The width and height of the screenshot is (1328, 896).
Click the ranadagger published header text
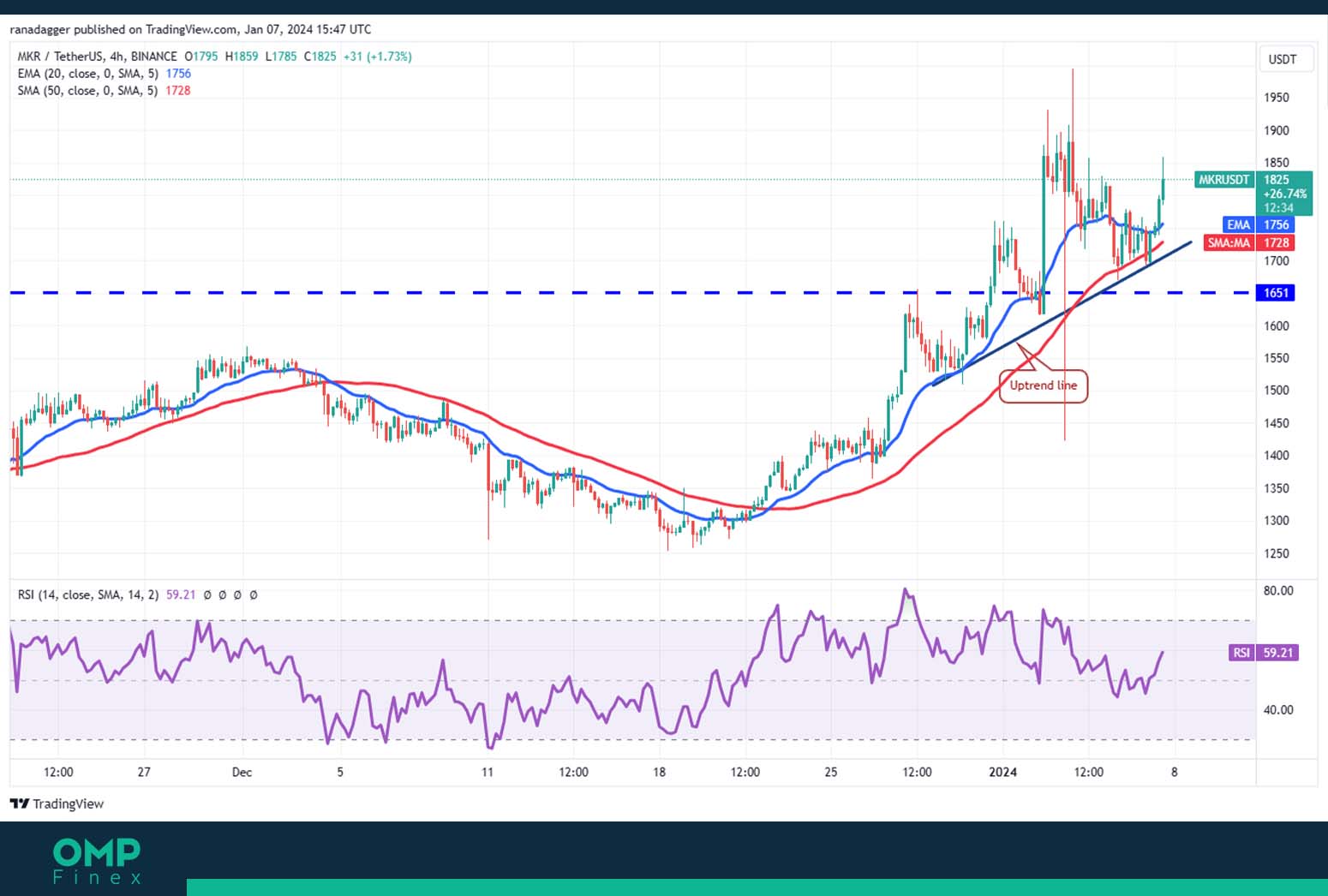(190, 29)
